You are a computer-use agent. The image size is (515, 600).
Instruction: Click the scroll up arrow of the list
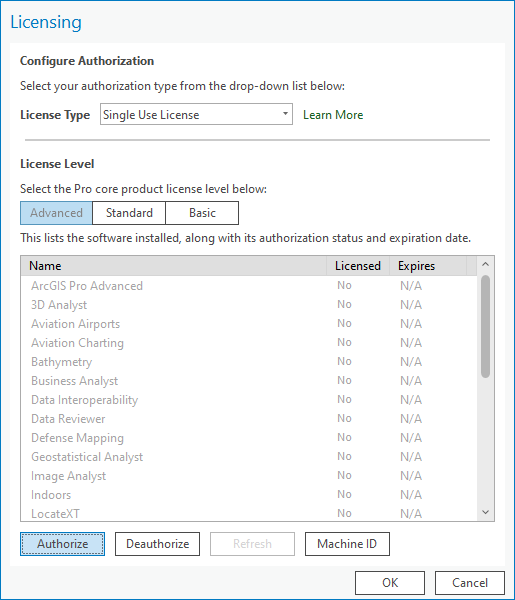[486, 264]
